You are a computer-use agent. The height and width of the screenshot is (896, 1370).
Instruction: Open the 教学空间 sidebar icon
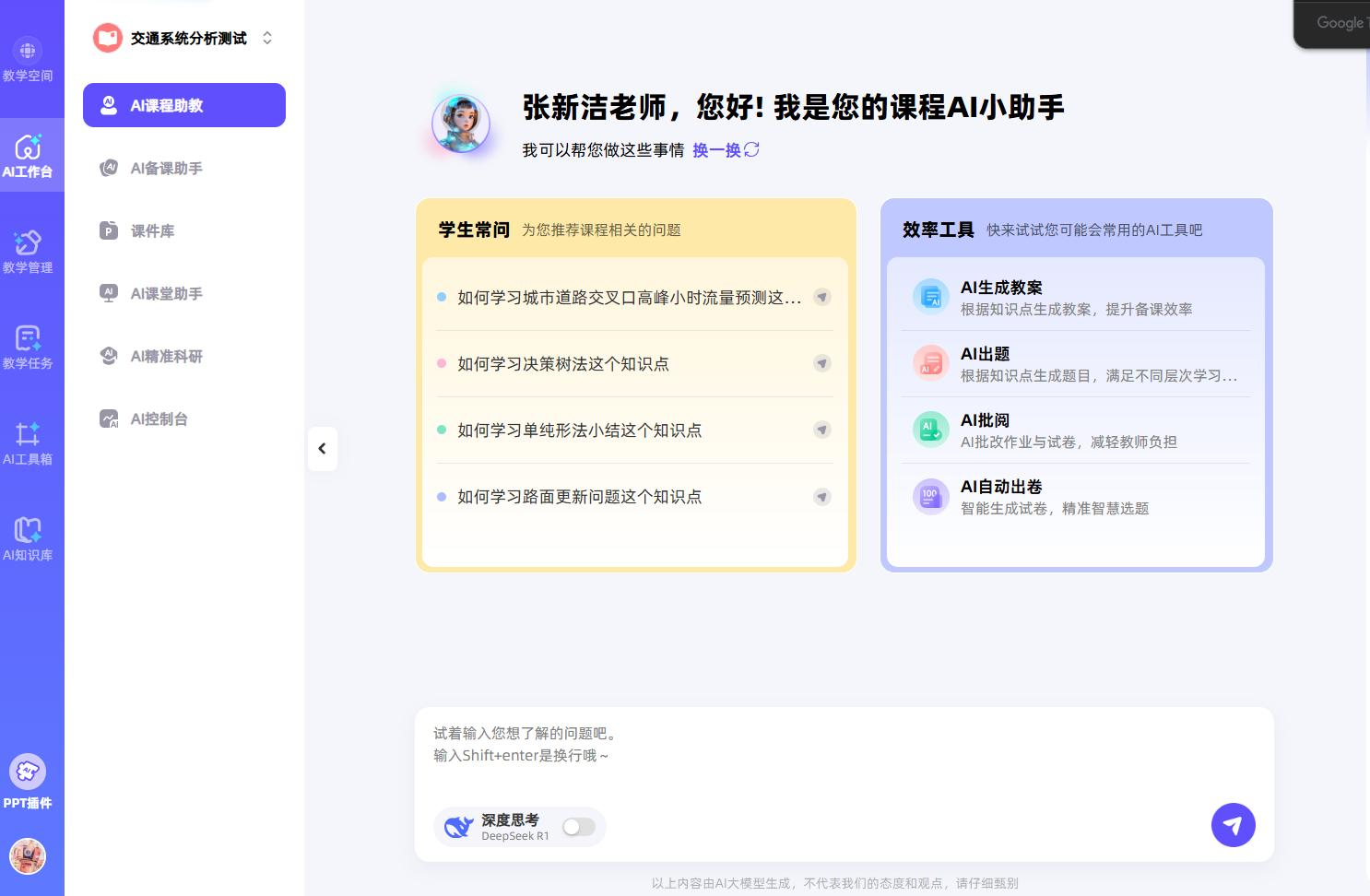[28, 61]
